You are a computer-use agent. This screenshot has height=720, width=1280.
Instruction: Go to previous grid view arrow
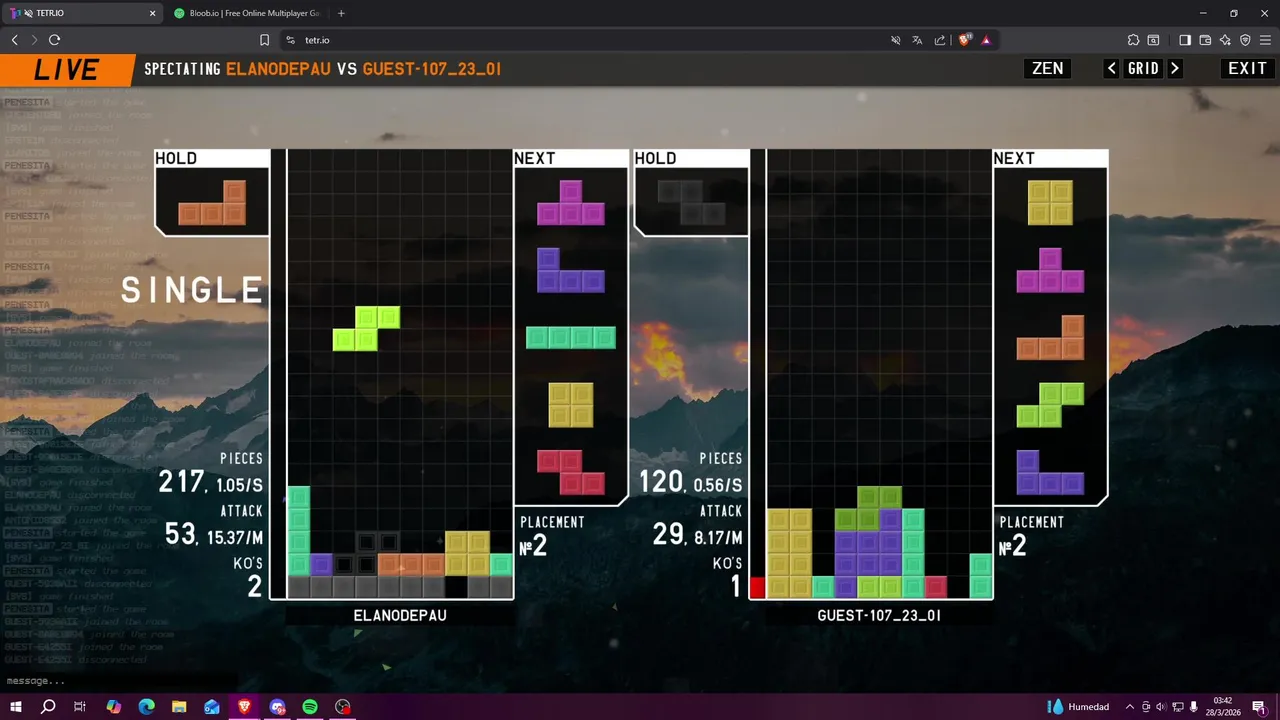pos(1111,69)
